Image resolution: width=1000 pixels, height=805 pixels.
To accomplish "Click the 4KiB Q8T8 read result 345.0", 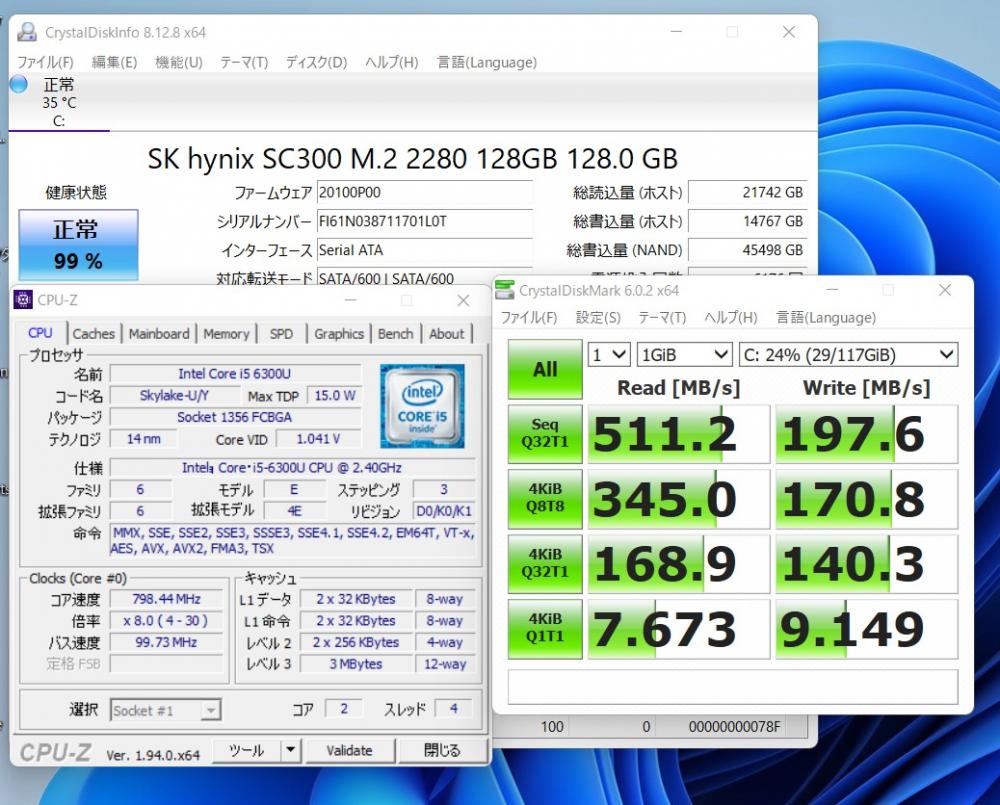I will 679,499.
